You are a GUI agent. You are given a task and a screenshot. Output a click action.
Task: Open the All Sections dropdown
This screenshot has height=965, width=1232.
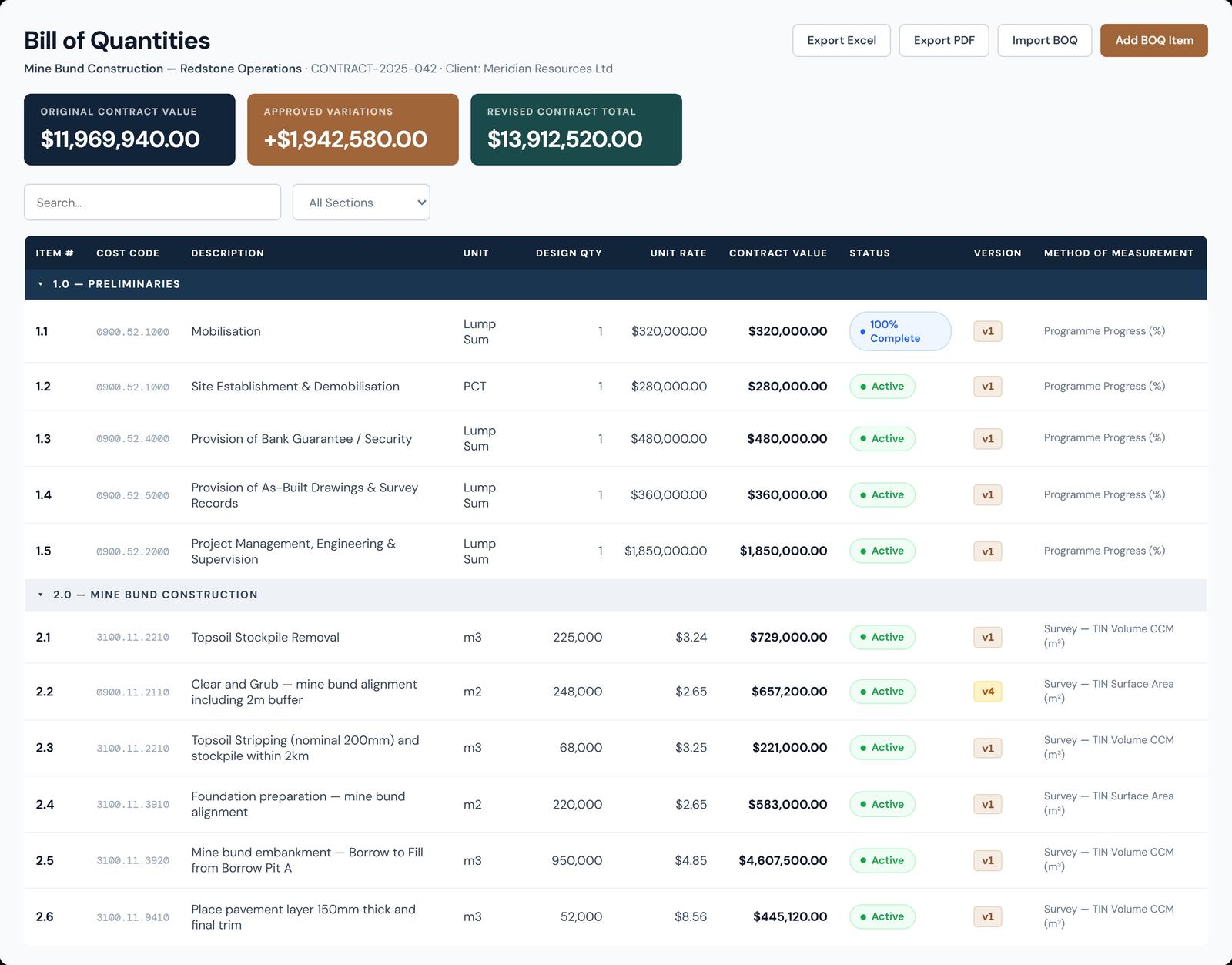pyautogui.click(x=361, y=203)
